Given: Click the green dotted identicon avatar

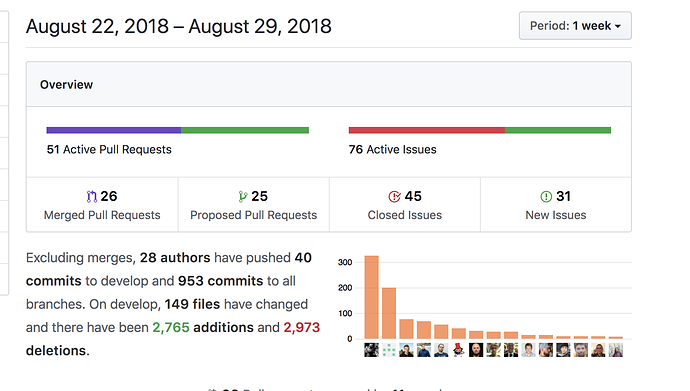Looking at the screenshot, I should [389, 350].
